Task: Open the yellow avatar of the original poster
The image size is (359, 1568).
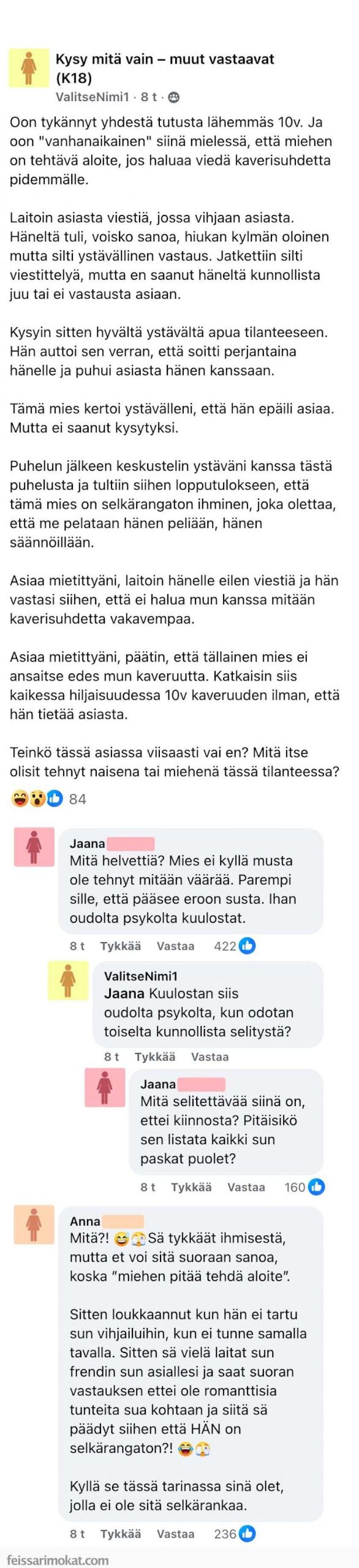Action: coord(29,68)
